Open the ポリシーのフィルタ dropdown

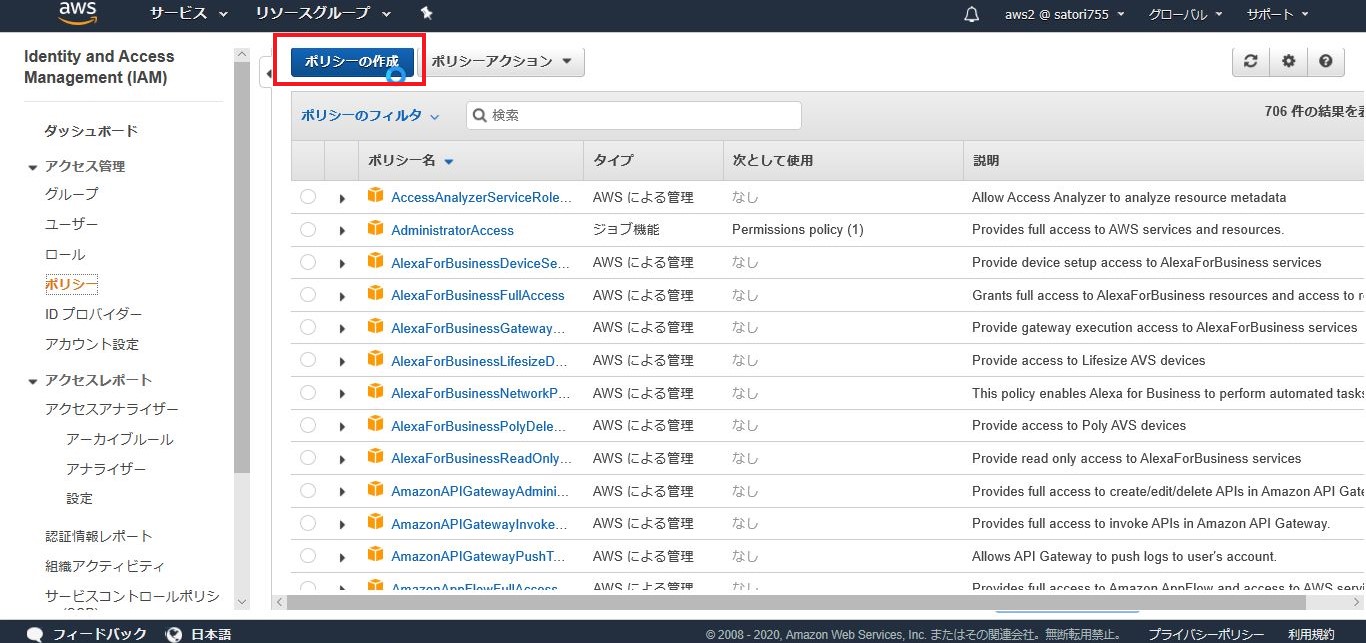[370, 116]
